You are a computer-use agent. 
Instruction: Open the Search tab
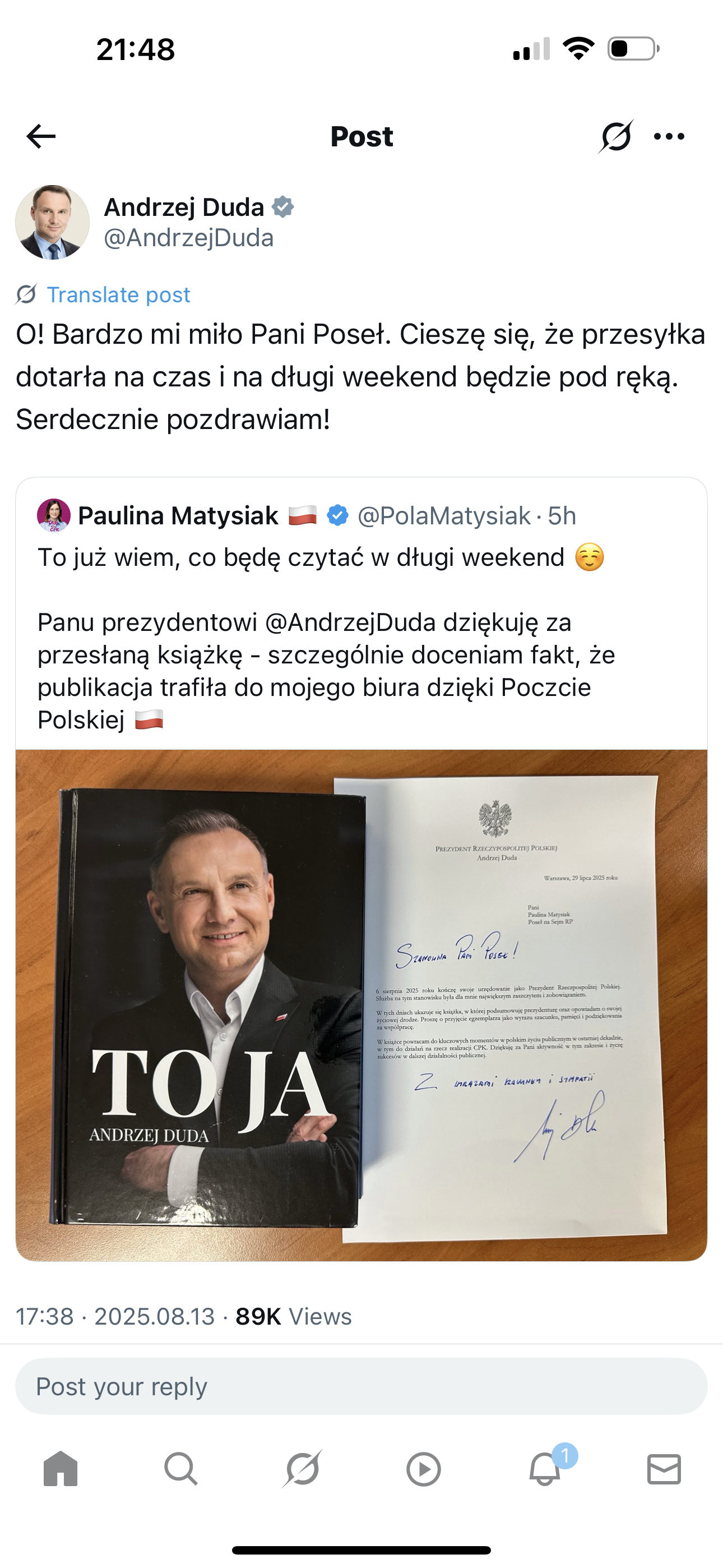tap(180, 1469)
